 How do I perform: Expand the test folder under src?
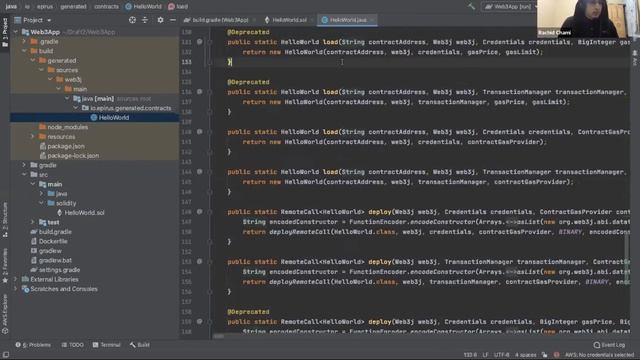click(x=33, y=222)
